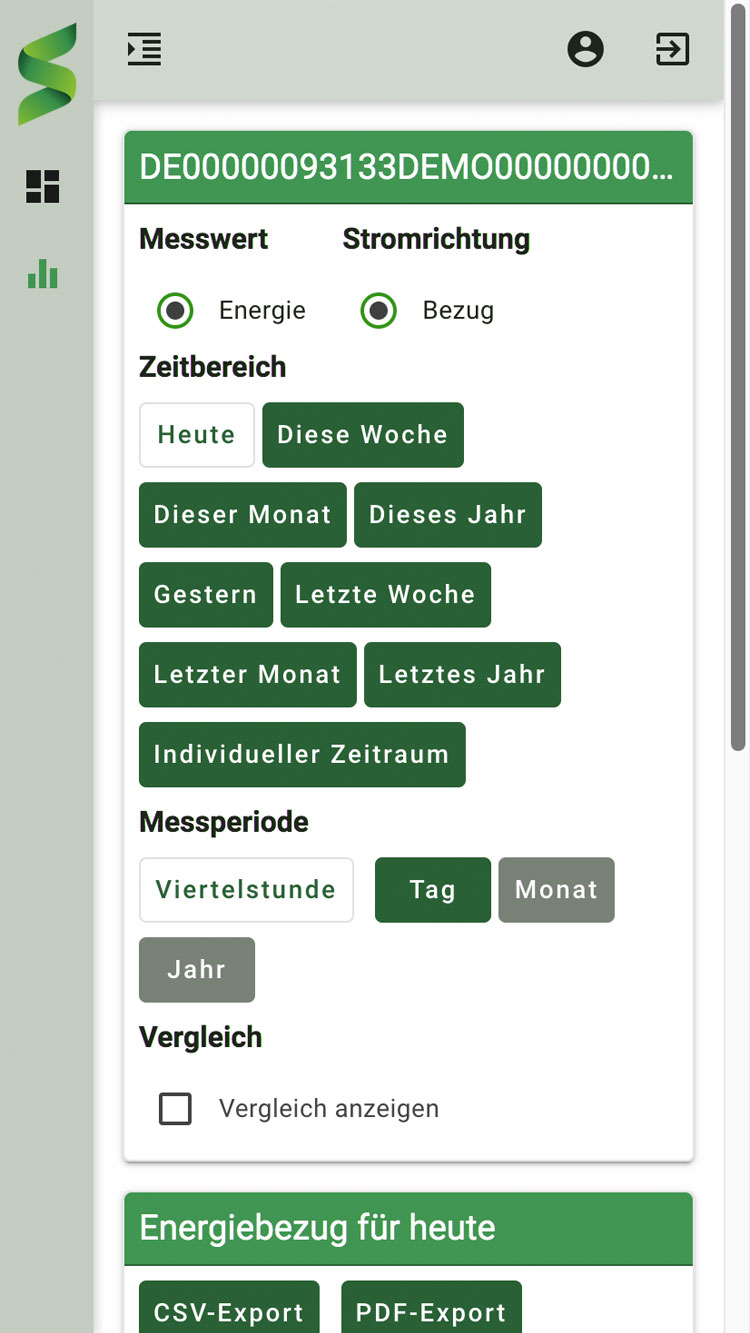This screenshot has width=750, height=1333.
Task: Click the logout icon in header
Action: [673, 49]
